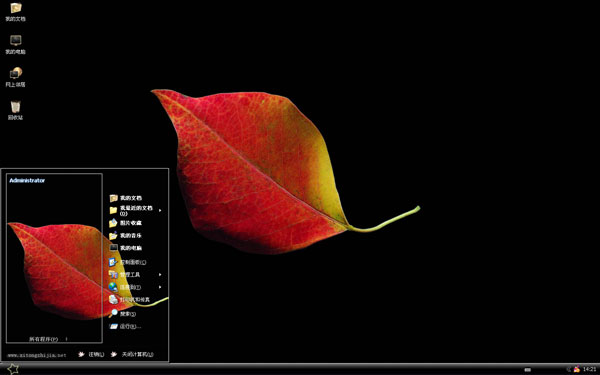The height and width of the screenshot is (375, 600).
Task: Select the 回收站 recycle bin desktop icon
Action: (x=15, y=111)
